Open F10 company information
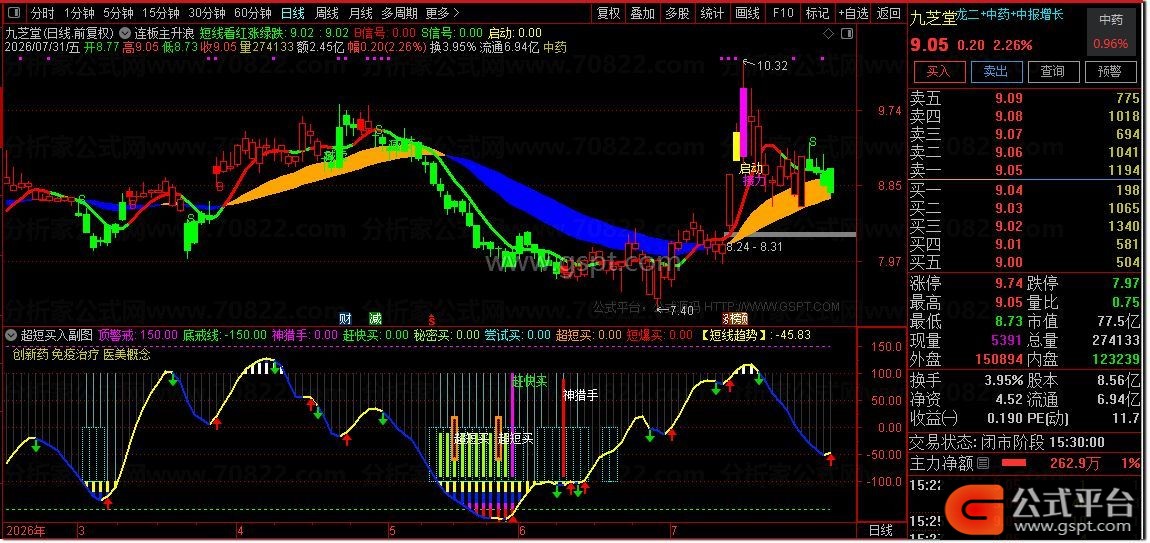The width and height of the screenshot is (1150, 543). pyautogui.click(x=783, y=13)
